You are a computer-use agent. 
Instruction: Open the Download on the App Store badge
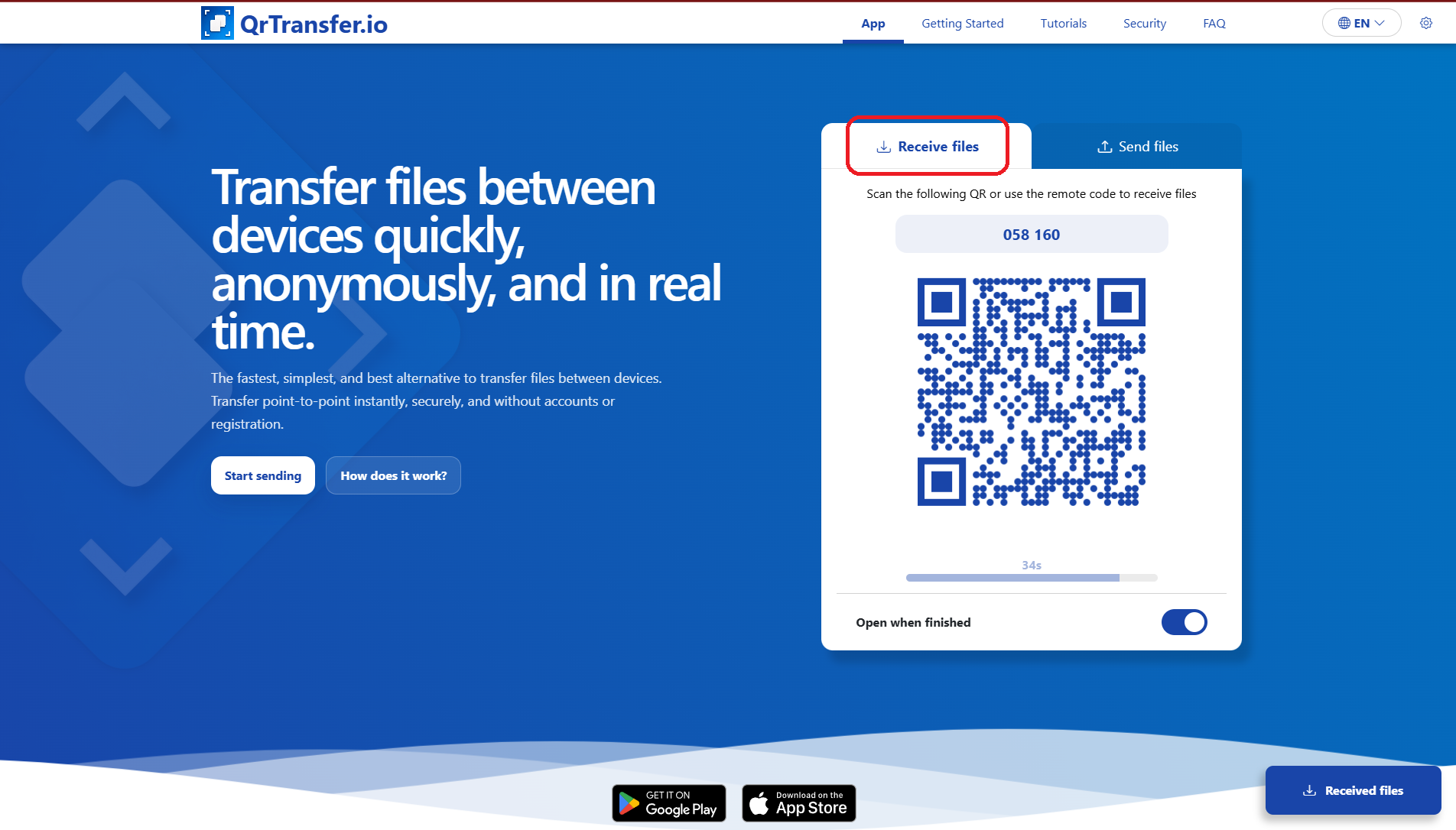[x=799, y=803]
